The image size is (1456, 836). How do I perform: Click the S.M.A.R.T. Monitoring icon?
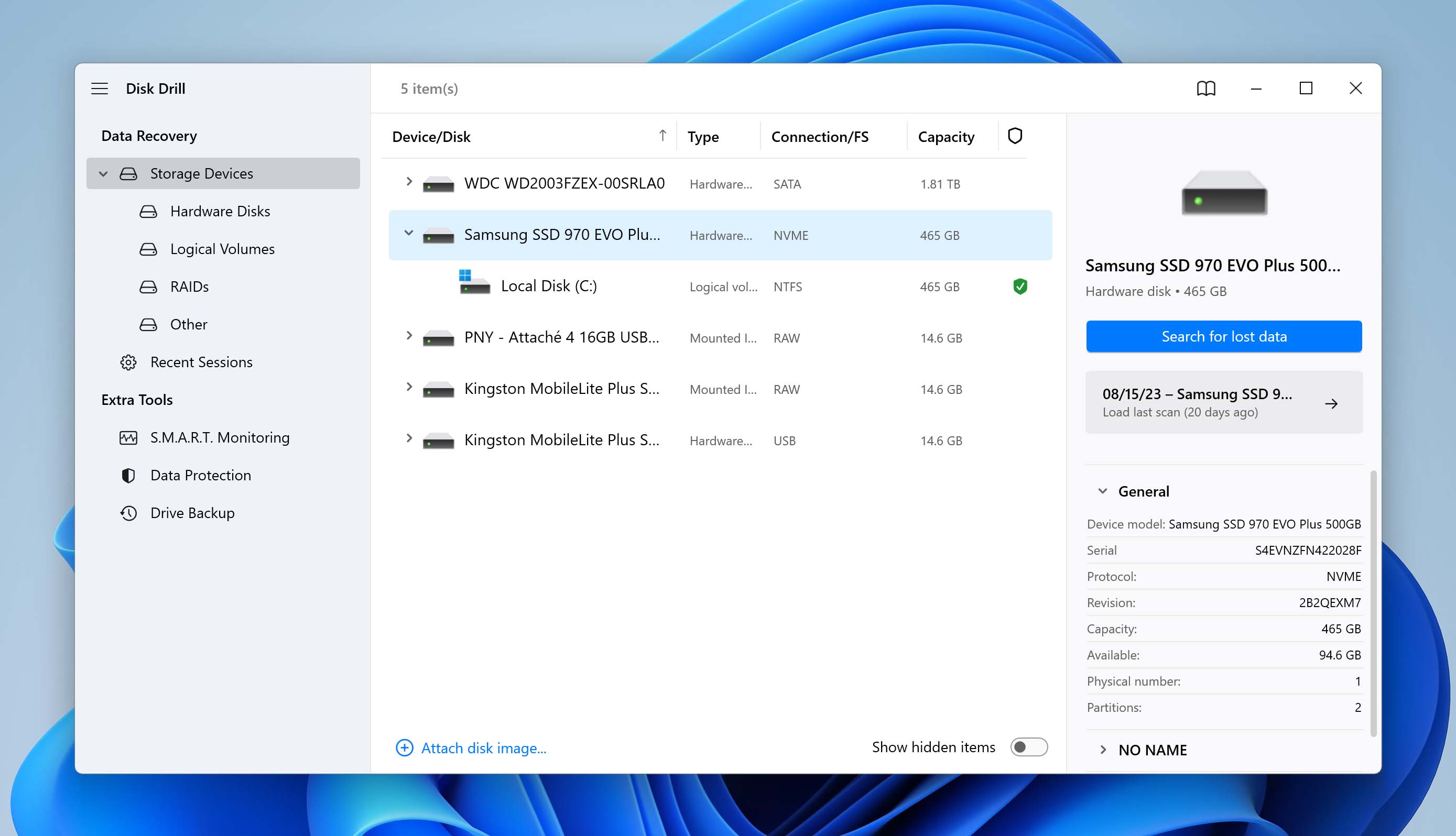point(127,437)
